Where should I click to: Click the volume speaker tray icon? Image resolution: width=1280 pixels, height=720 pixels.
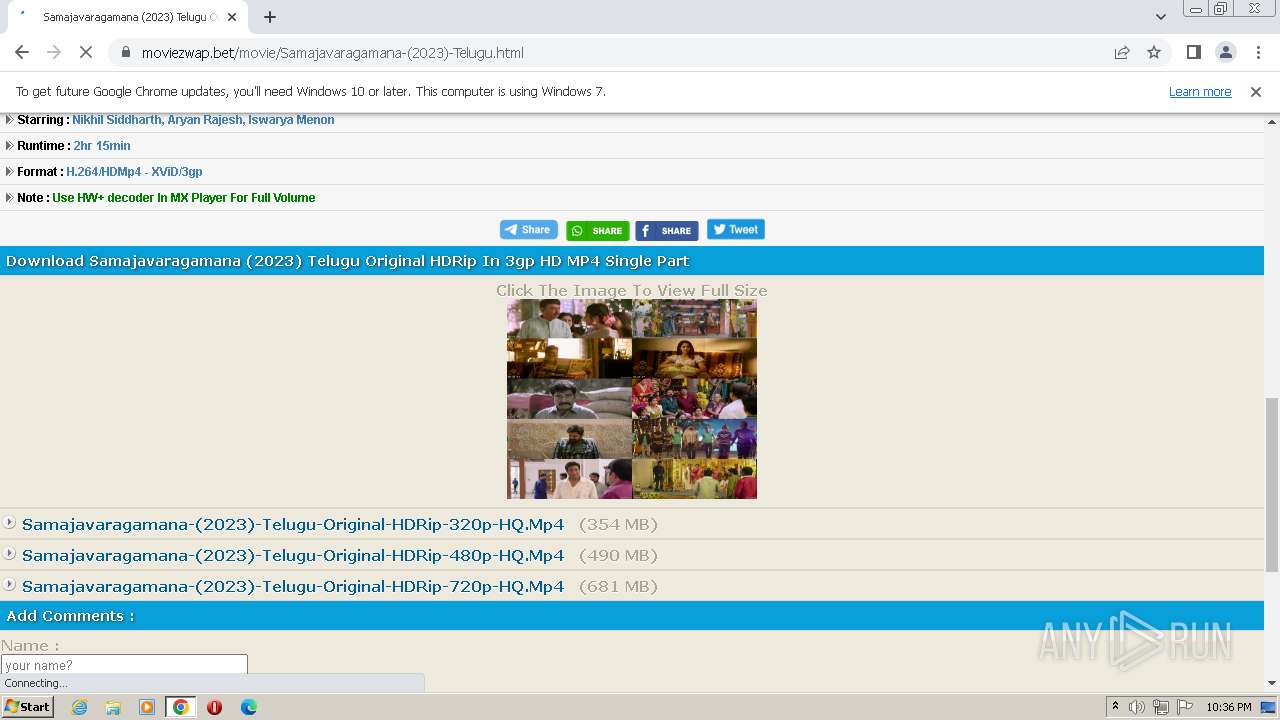[x=1137, y=707]
